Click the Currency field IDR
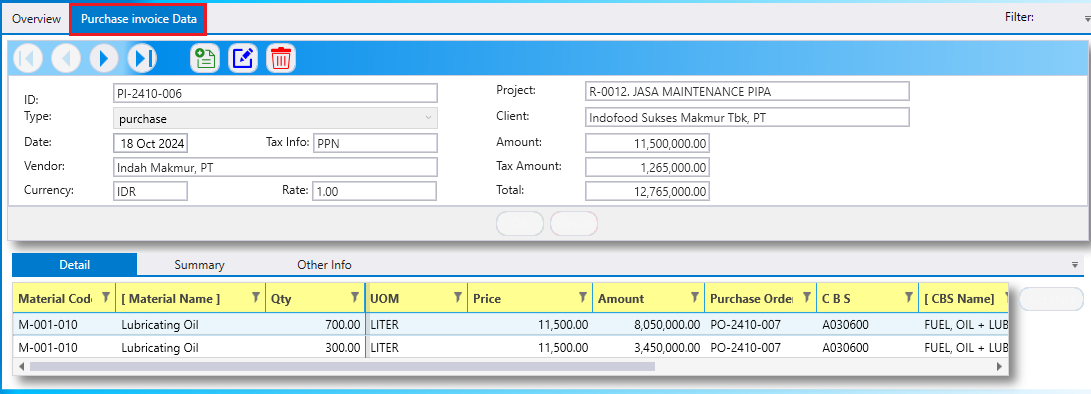The height and width of the screenshot is (394, 1091). pos(150,191)
